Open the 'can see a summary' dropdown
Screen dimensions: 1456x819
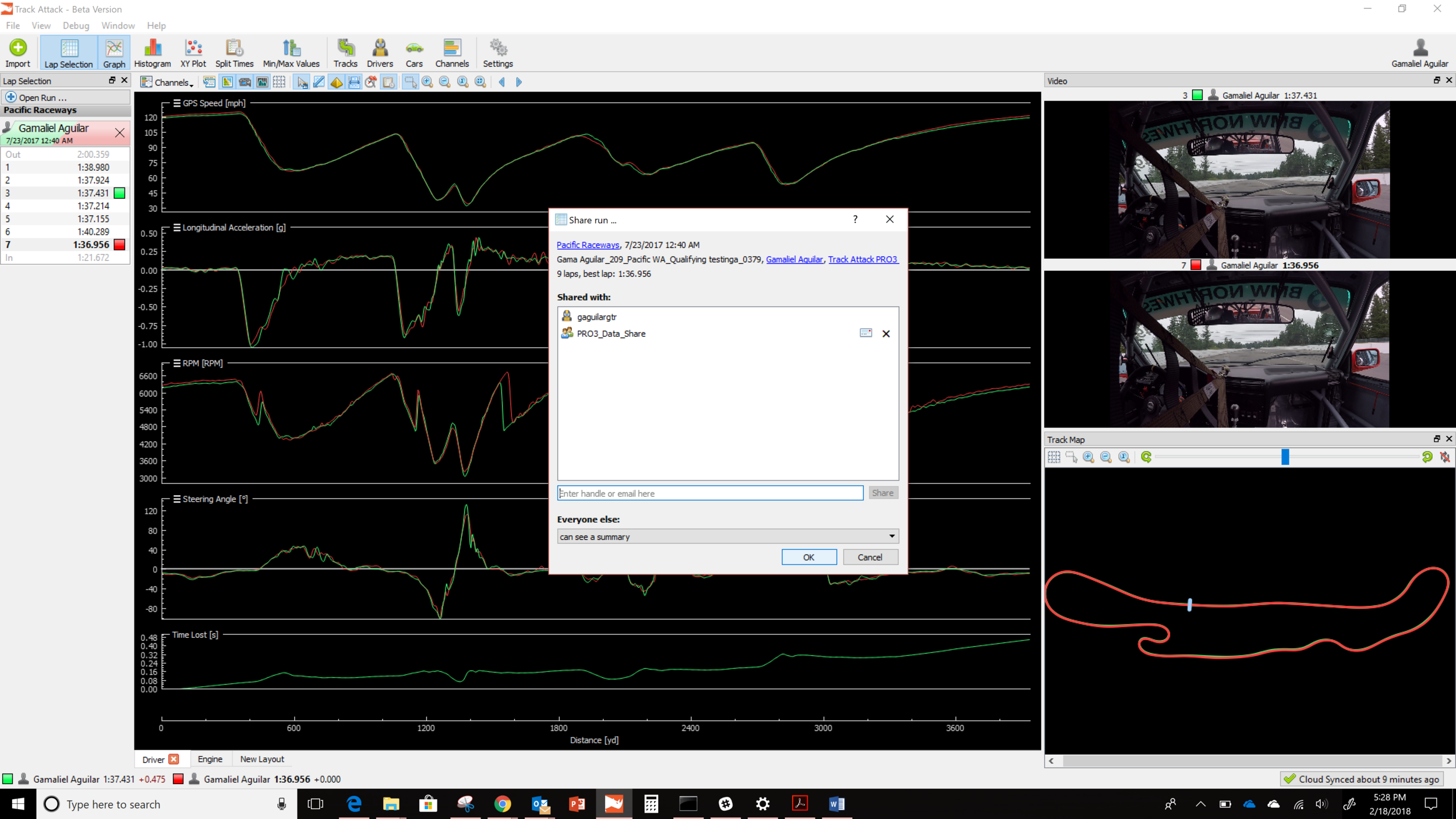point(727,536)
